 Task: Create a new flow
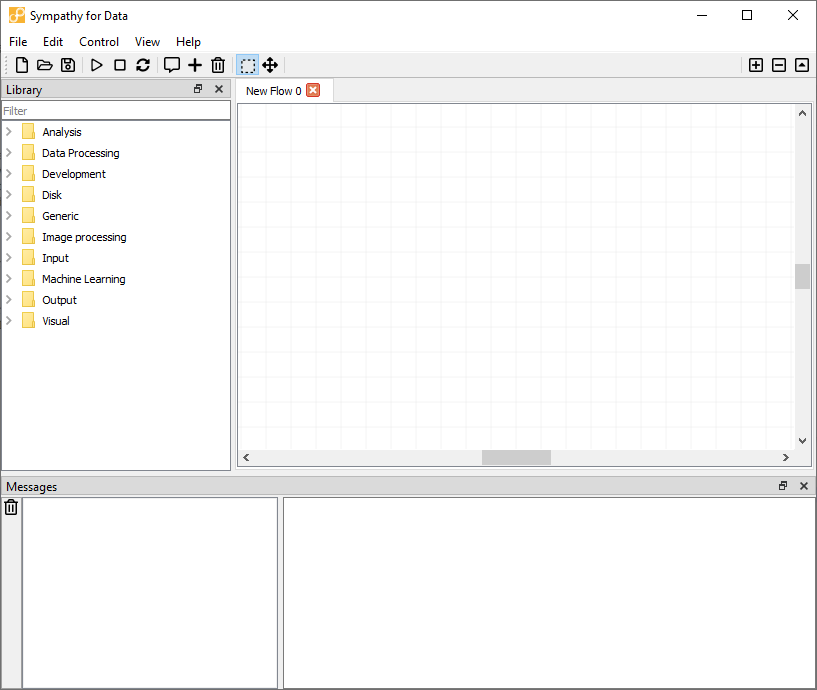pos(21,65)
